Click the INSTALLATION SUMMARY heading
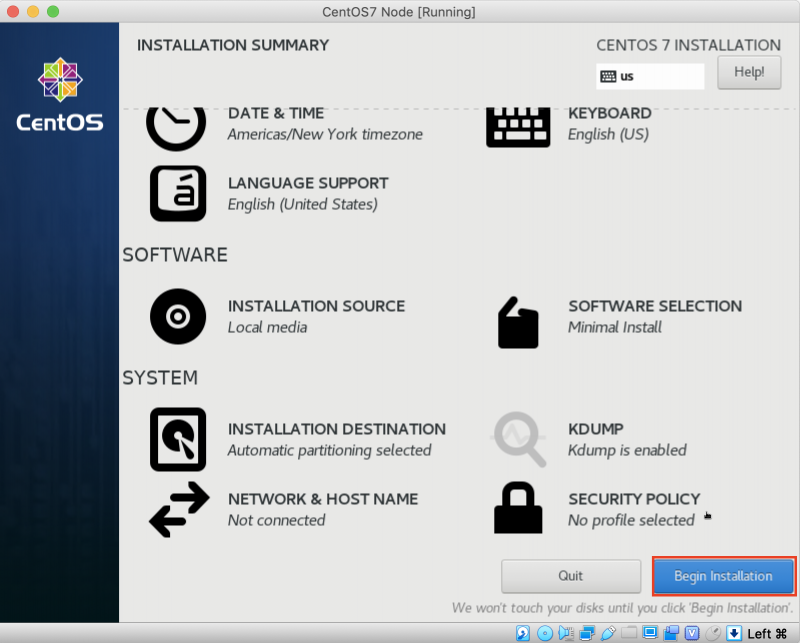This screenshot has height=643, width=800. (x=233, y=45)
